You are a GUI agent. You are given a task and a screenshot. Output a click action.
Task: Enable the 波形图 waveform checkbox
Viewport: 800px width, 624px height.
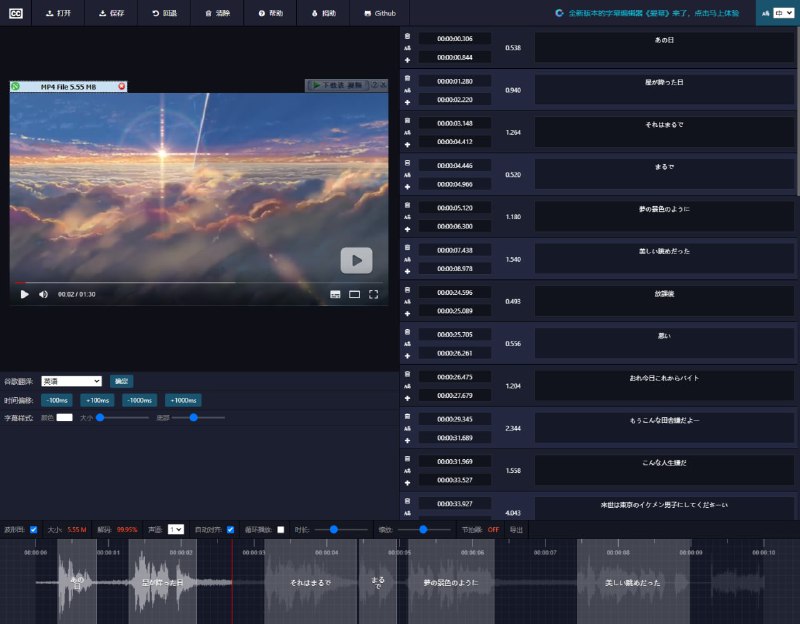[33, 531]
